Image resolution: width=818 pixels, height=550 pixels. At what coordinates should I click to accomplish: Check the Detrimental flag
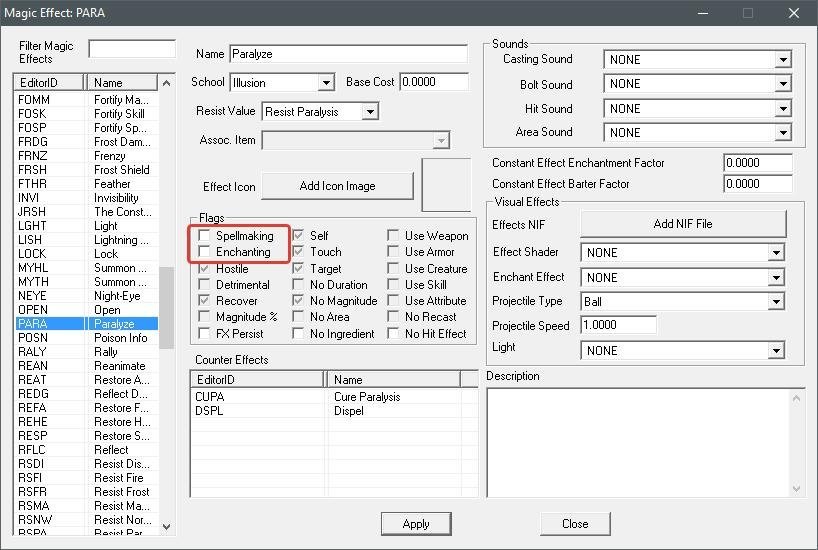[205, 285]
